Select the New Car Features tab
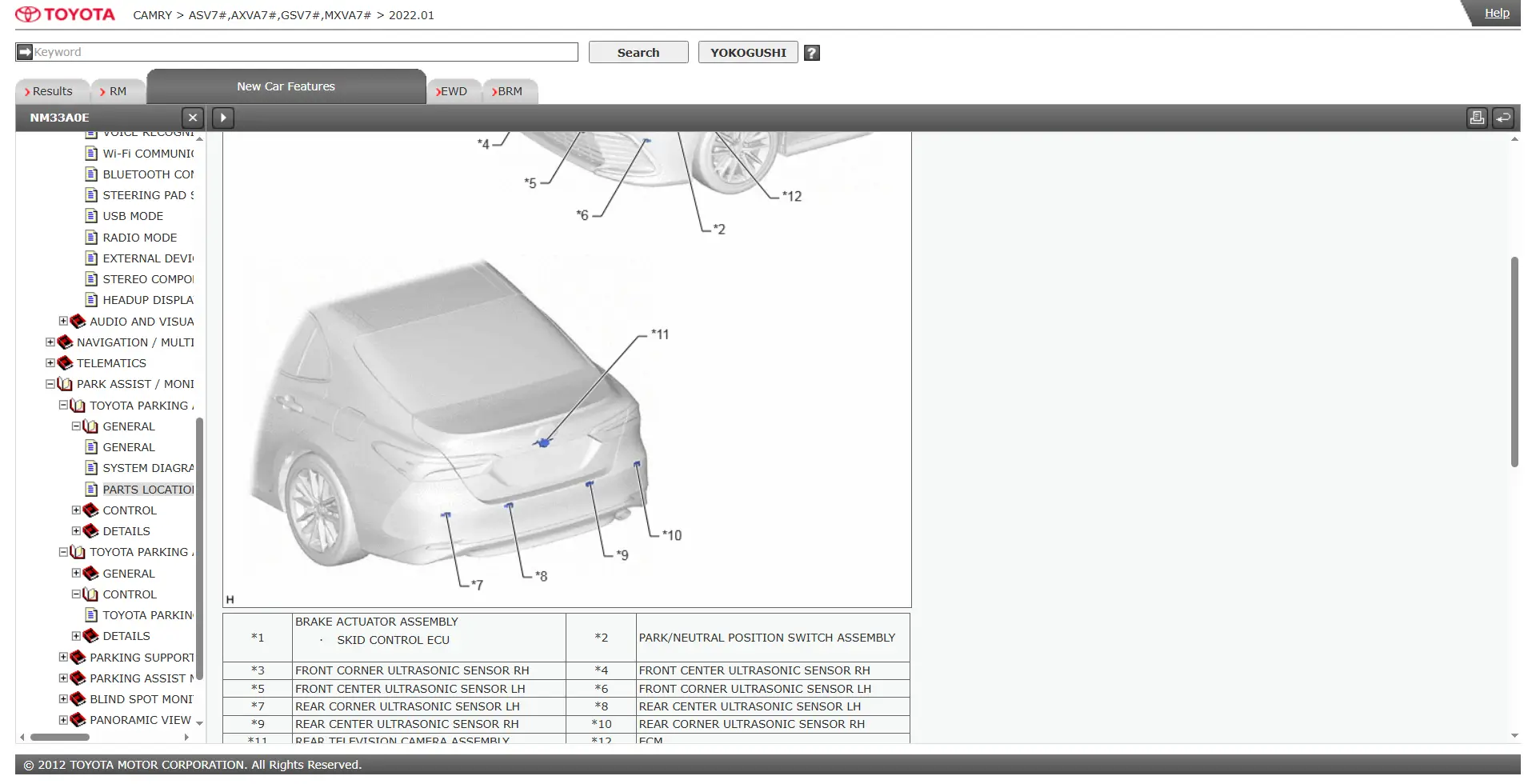 pyautogui.click(x=286, y=86)
